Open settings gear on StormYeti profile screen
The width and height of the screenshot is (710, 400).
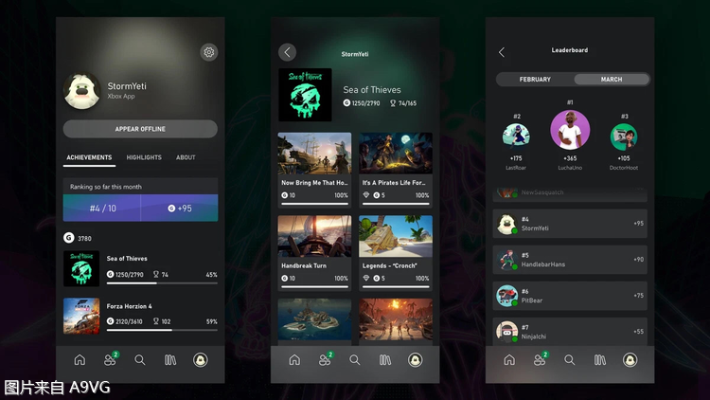point(209,52)
